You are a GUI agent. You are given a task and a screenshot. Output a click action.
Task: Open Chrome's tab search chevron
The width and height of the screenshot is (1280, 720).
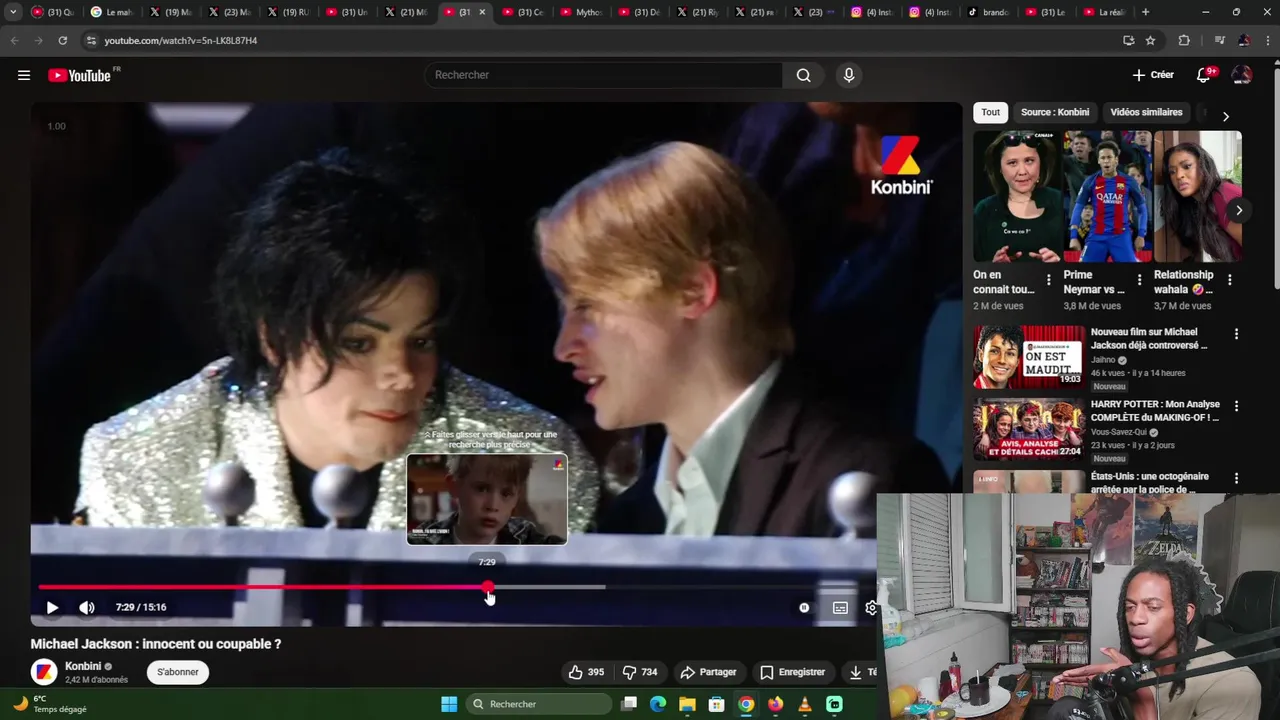[x=13, y=12]
